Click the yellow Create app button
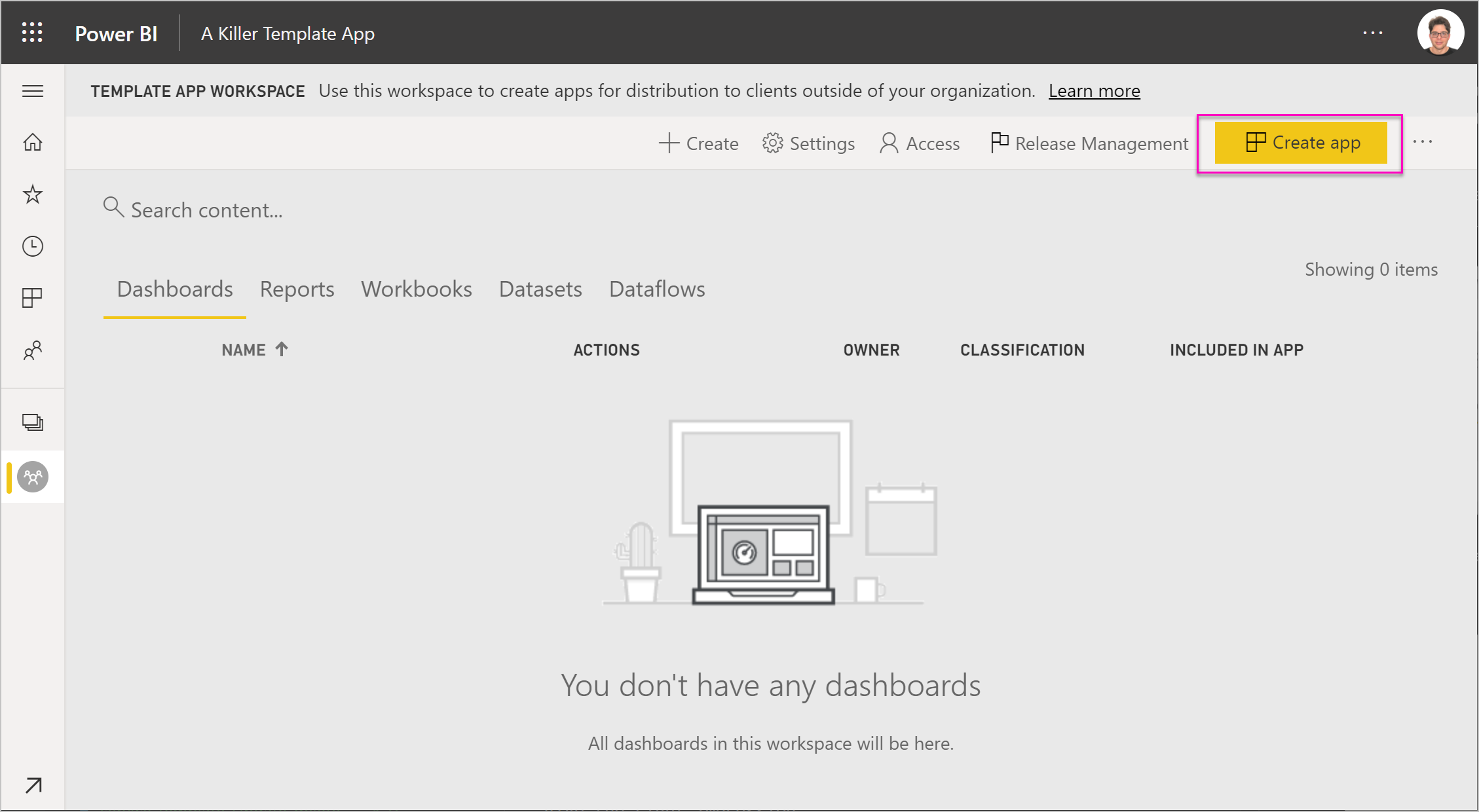The image size is (1479, 812). point(1301,143)
